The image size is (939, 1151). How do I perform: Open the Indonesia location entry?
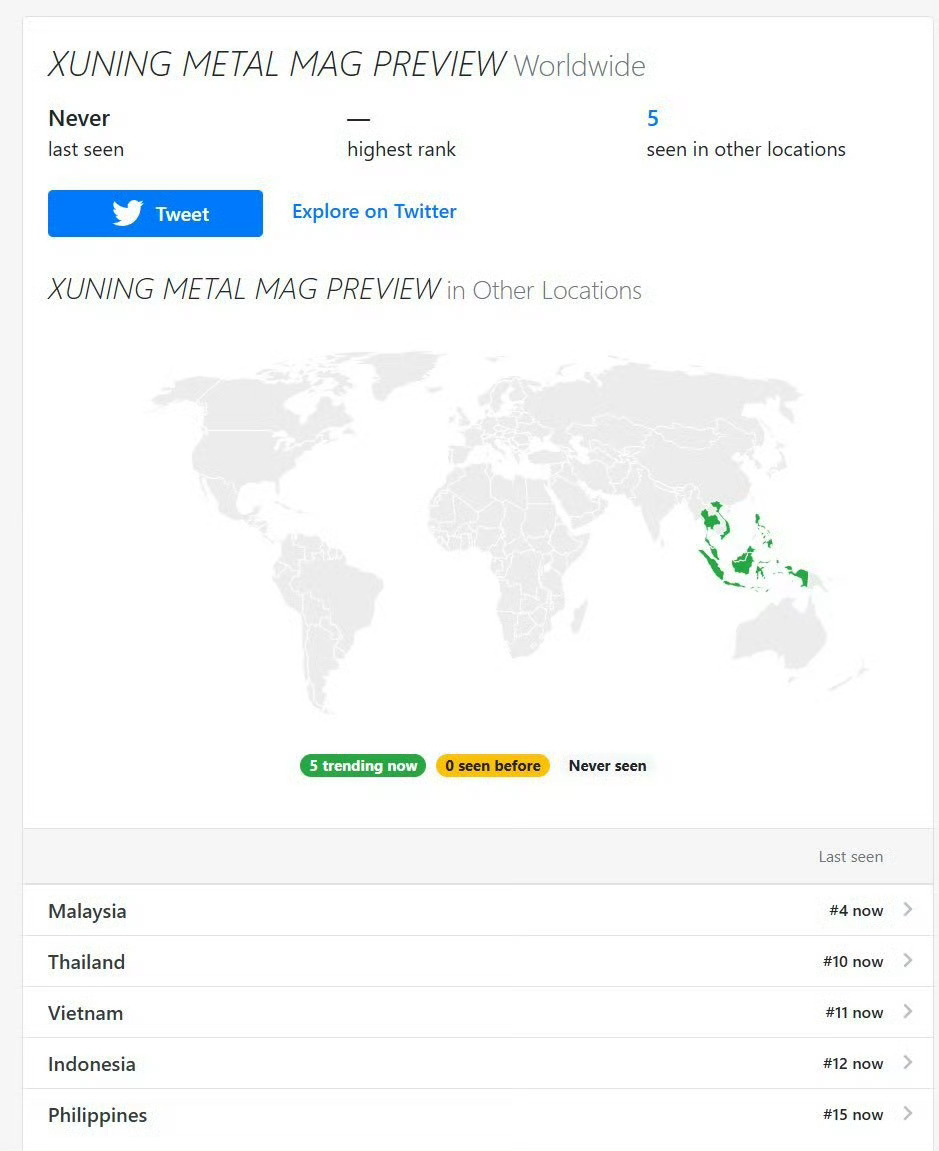(478, 1064)
